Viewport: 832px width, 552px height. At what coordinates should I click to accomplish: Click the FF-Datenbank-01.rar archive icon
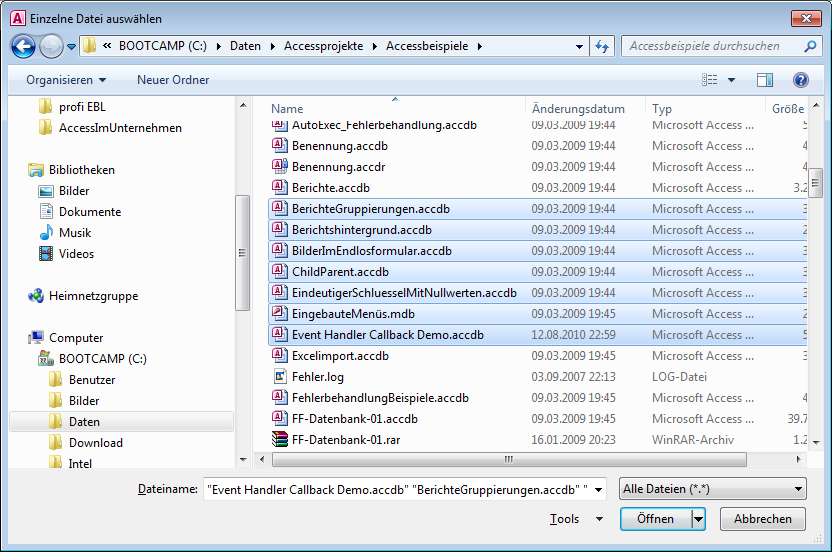coord(280,439)
